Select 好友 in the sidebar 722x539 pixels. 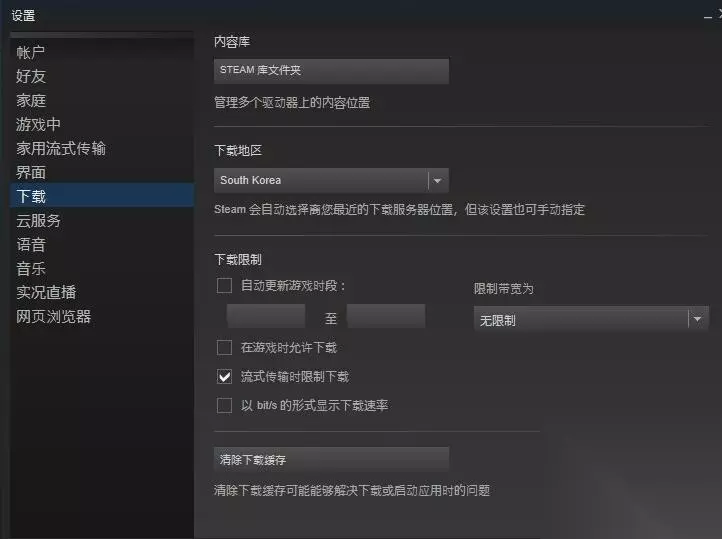click(x=31, y=76)
